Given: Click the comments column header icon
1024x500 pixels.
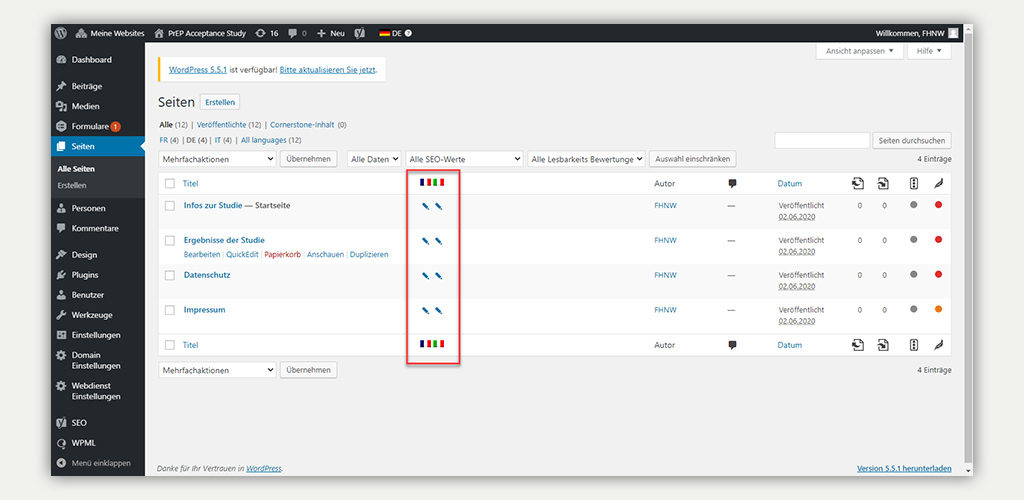Looking at the screenshot, I should point(732,184).
